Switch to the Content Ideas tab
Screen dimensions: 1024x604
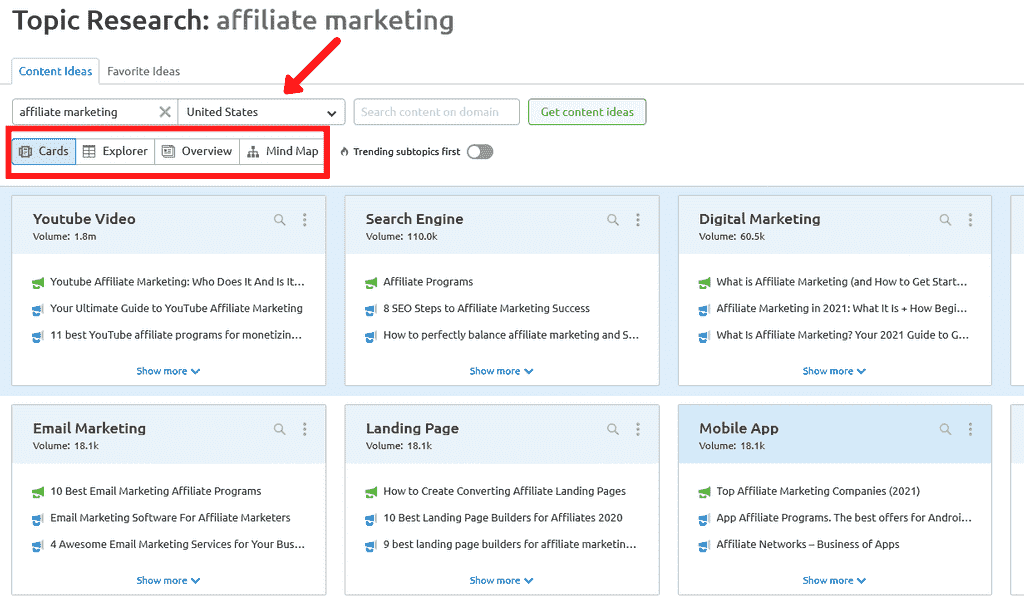click(56, 71)
